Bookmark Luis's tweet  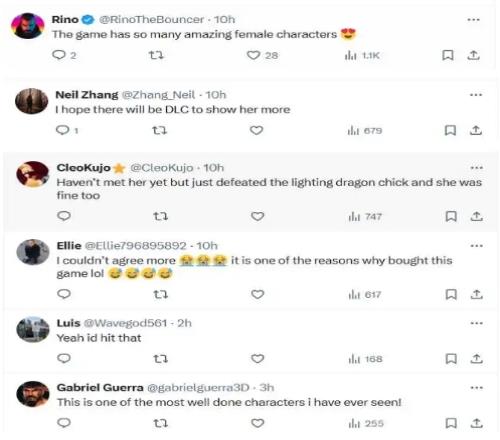451,359
